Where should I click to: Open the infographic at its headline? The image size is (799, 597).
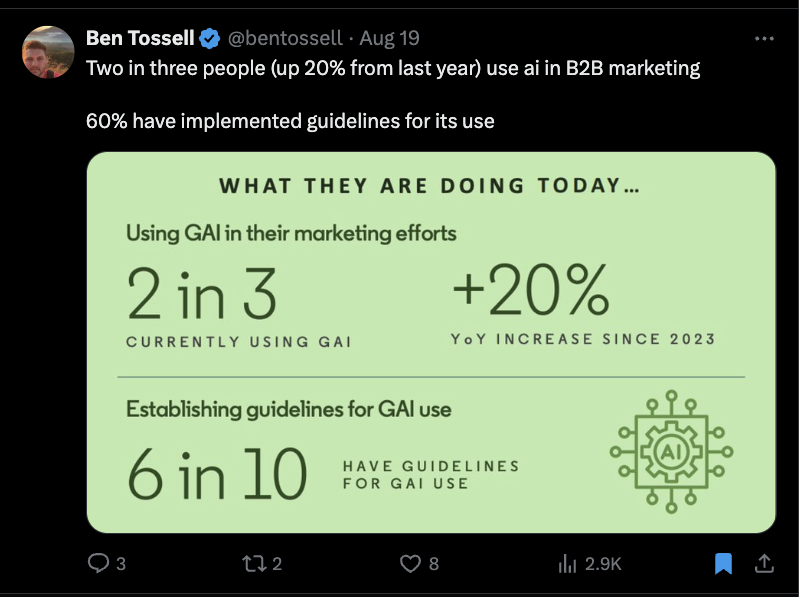click(x=429, y=185)
